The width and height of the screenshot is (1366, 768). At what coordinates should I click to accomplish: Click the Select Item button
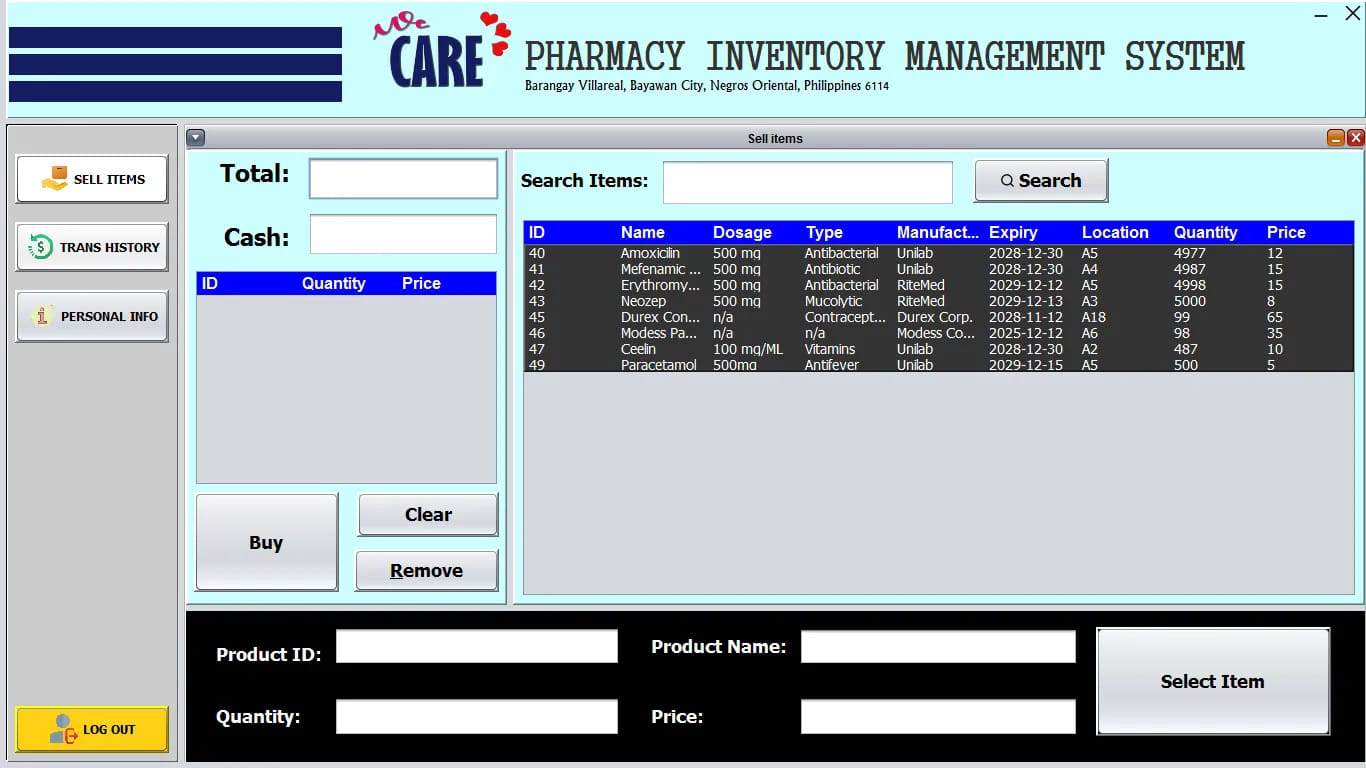(x=1213, y=681)
